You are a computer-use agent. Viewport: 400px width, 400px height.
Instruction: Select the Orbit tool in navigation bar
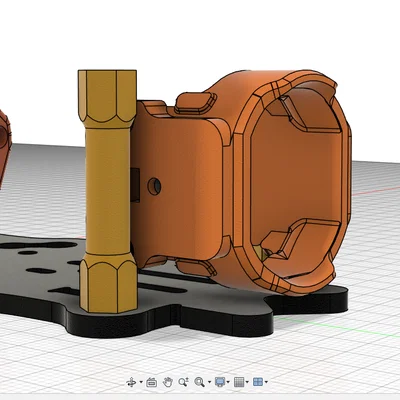(131, 382)
